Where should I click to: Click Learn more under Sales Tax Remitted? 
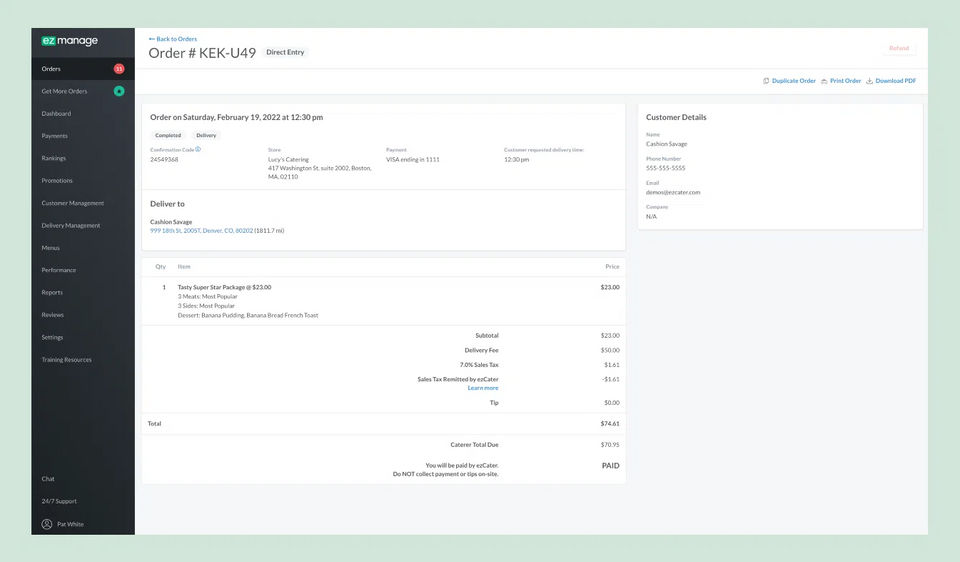pos(483,388)
